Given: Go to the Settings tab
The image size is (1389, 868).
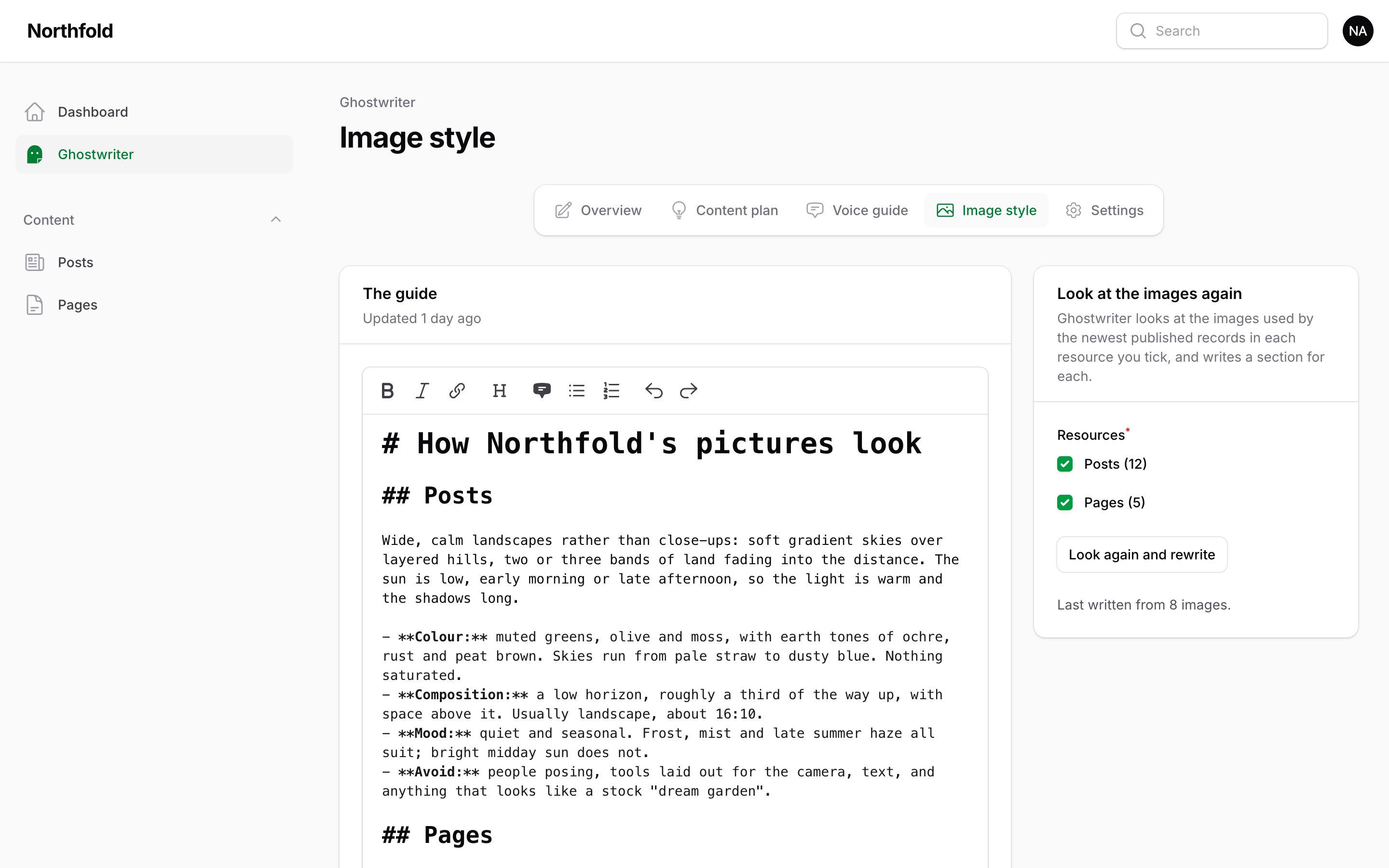Looking at the screenshot, I should 1104,210.
